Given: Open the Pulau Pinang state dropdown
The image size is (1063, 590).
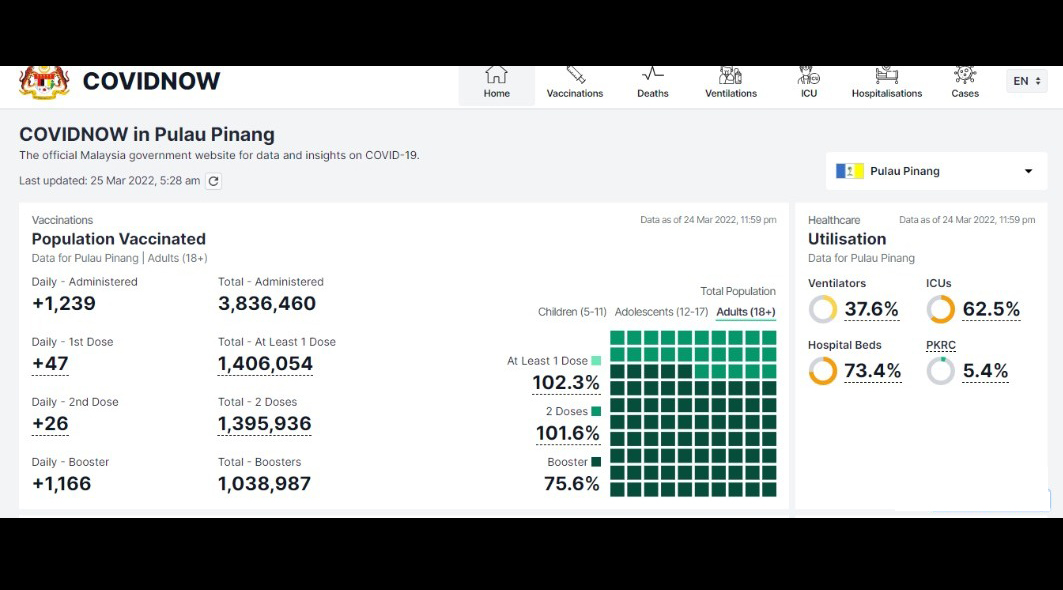Looking at the screenshot, I should [x=936, y=171].
